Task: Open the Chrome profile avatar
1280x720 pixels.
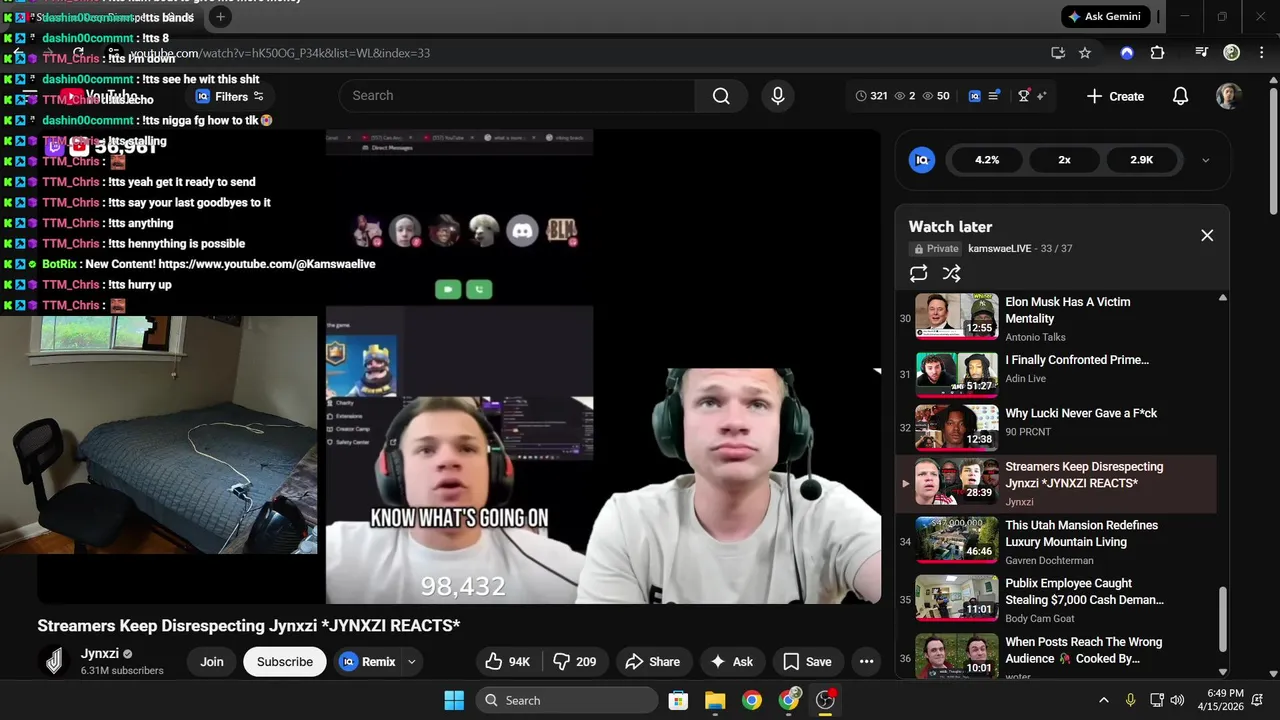Action: tap(1232, 53)
